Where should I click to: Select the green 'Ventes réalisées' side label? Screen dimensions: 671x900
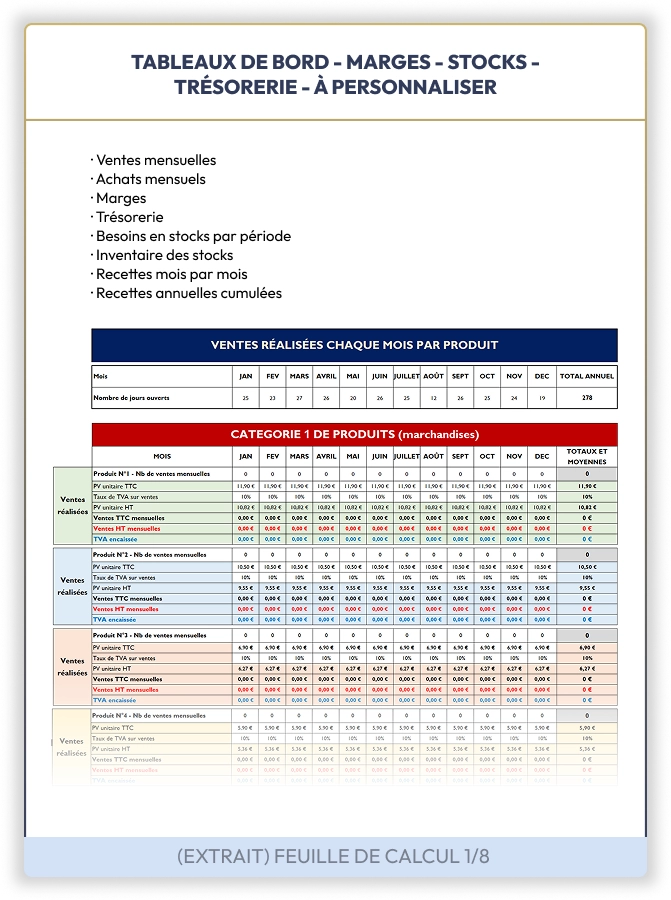[x=72, y=505]
